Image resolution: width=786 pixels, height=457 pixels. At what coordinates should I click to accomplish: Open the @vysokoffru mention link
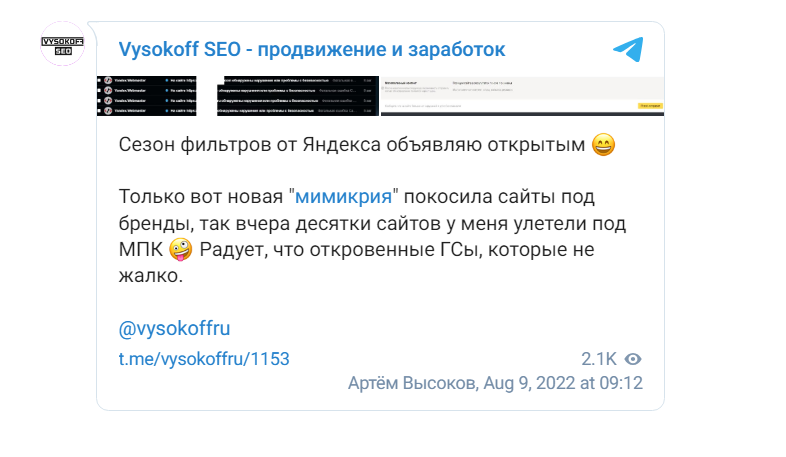coord(175,328)
